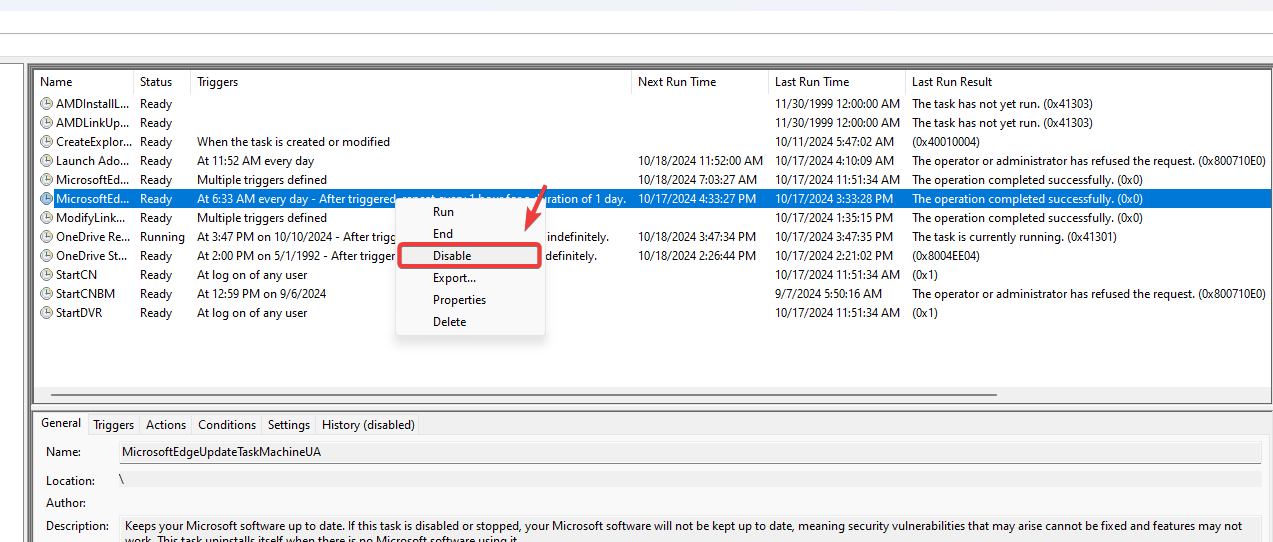Select the OneDrive Re task name
Screen dimensions: 1273x542
(93, 237)
